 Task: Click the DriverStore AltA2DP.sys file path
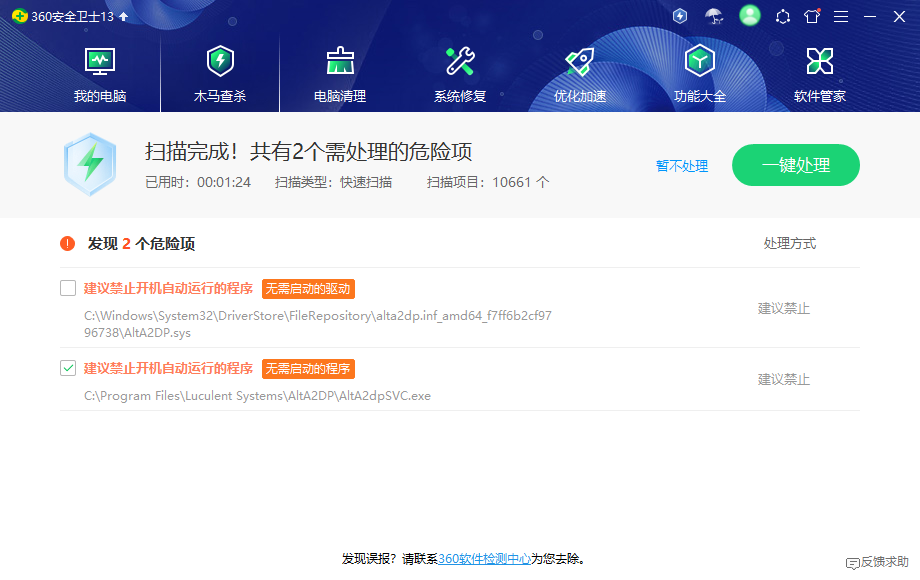(x=317, y=324)
